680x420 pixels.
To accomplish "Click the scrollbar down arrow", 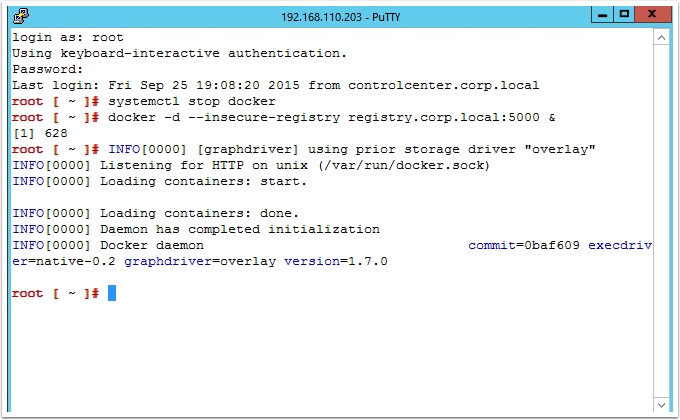I will (661, 405).
